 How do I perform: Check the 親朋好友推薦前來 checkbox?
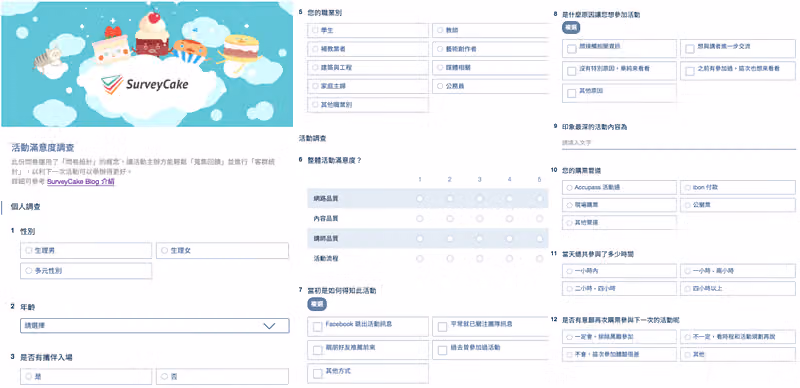318,350
